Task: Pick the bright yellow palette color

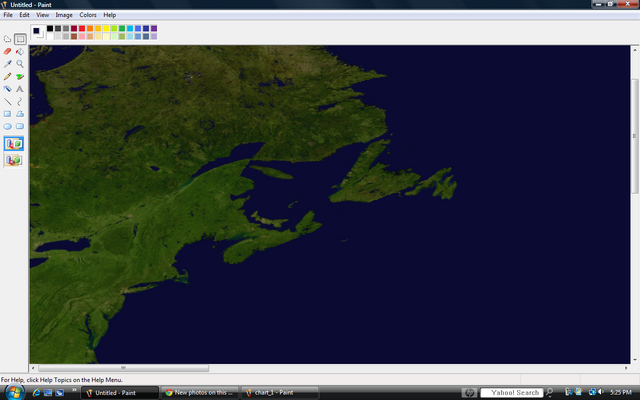Action: tap(106, 28)
